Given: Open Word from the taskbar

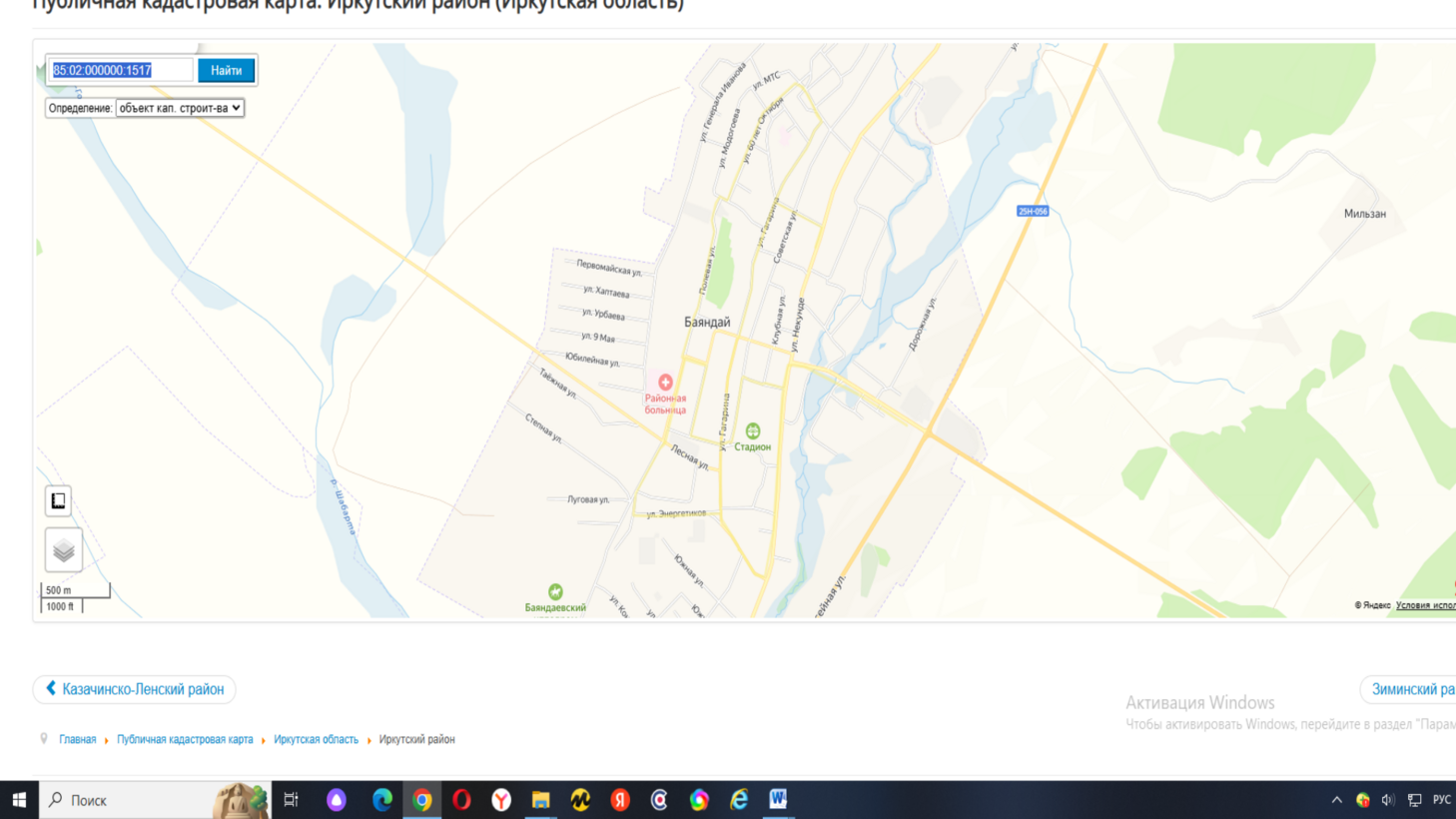Looking at the screenshot, I should [778, 800].
